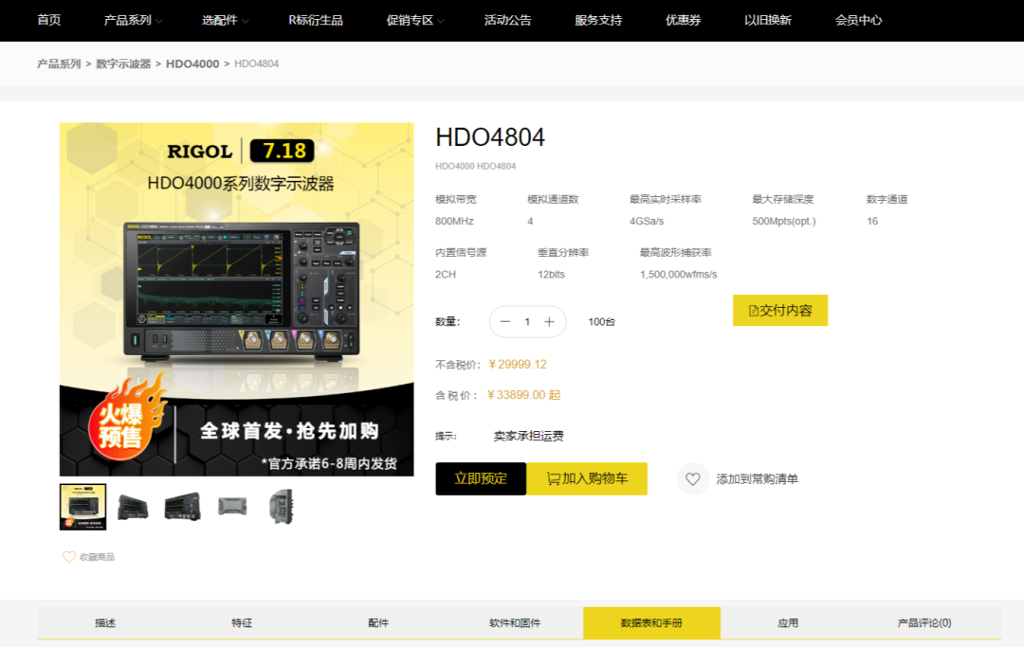The width and height of the screenshot is (1024, 647).
Task: Click the 加入购物车 button
Action: tap(587, 479)
